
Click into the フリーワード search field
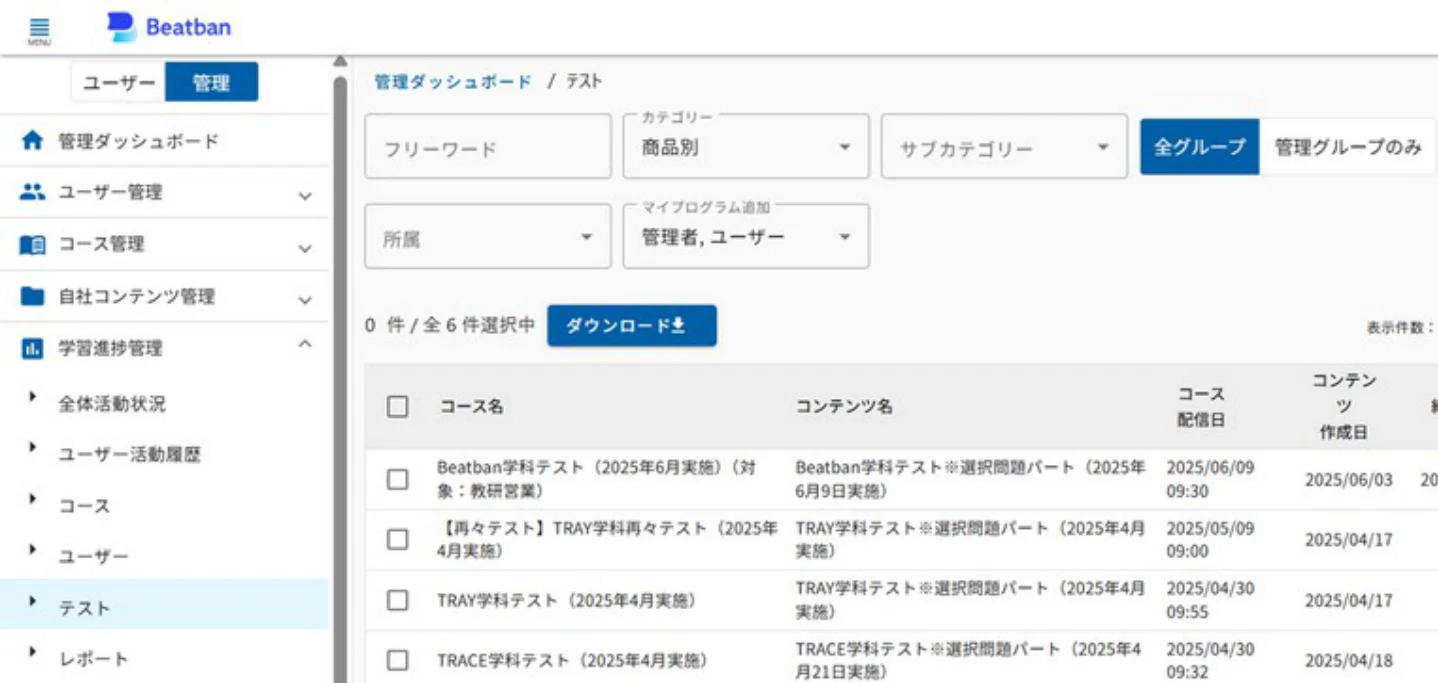(x=487, y=146)
